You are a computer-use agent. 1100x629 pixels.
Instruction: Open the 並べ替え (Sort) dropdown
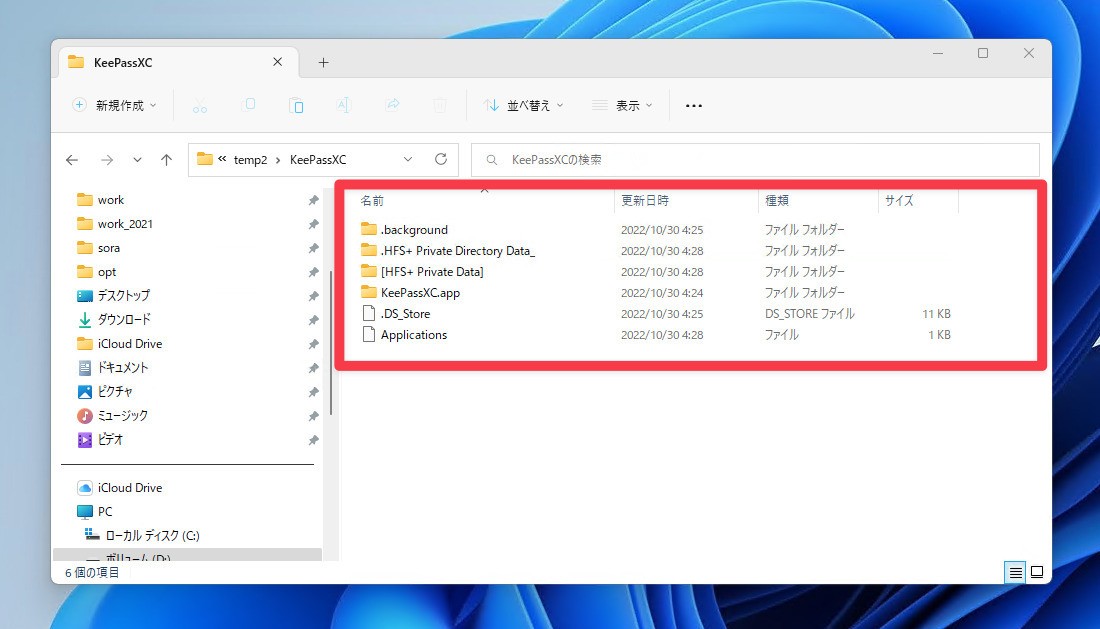[523, 105]
